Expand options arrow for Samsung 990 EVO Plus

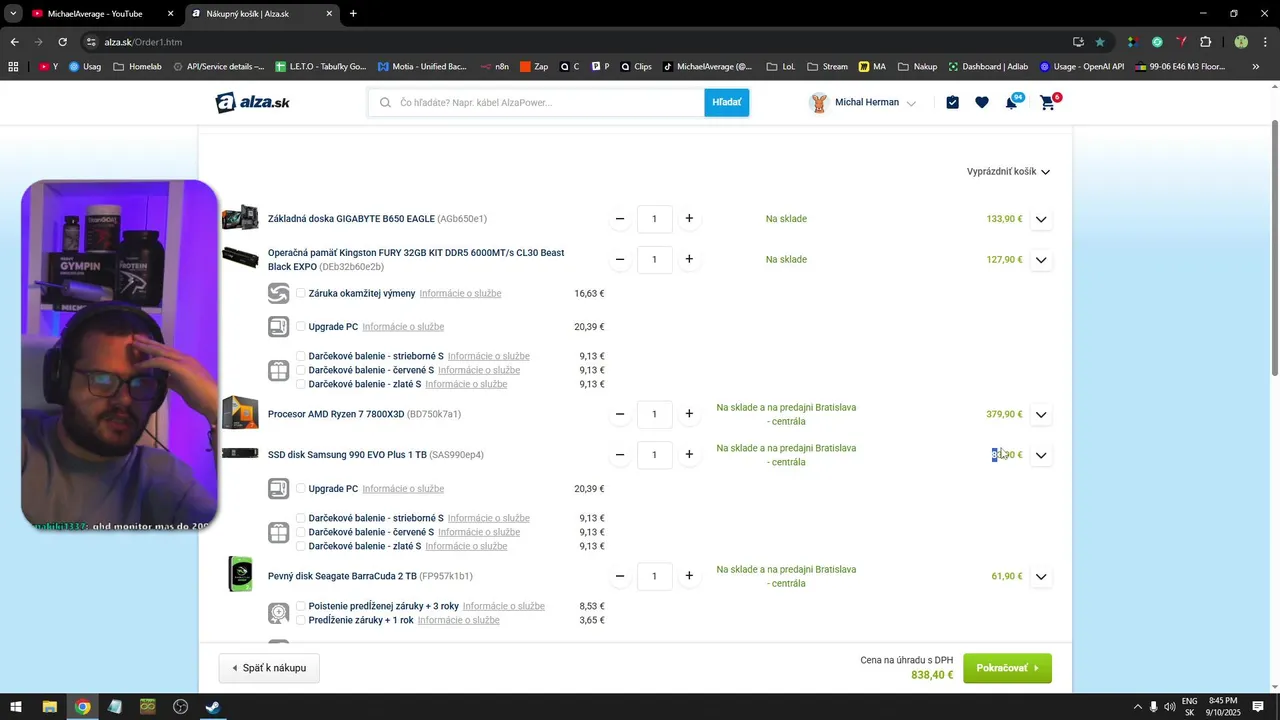(x=1041, y=455)
